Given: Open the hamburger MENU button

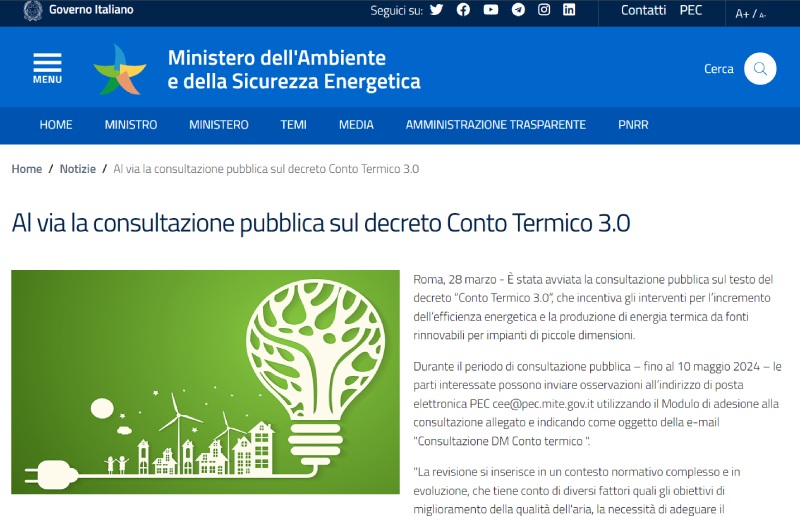Looking at the screenshot, I should click(47, 68).
